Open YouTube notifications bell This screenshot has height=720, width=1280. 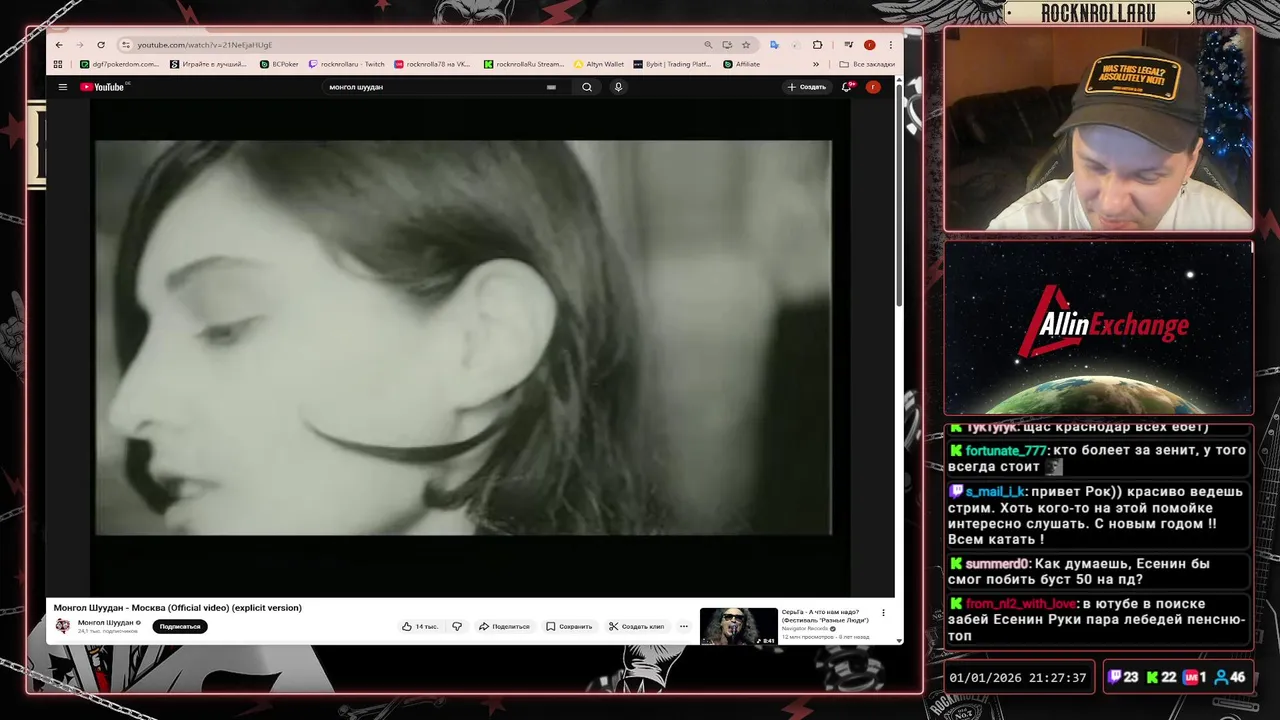[846, 87]
